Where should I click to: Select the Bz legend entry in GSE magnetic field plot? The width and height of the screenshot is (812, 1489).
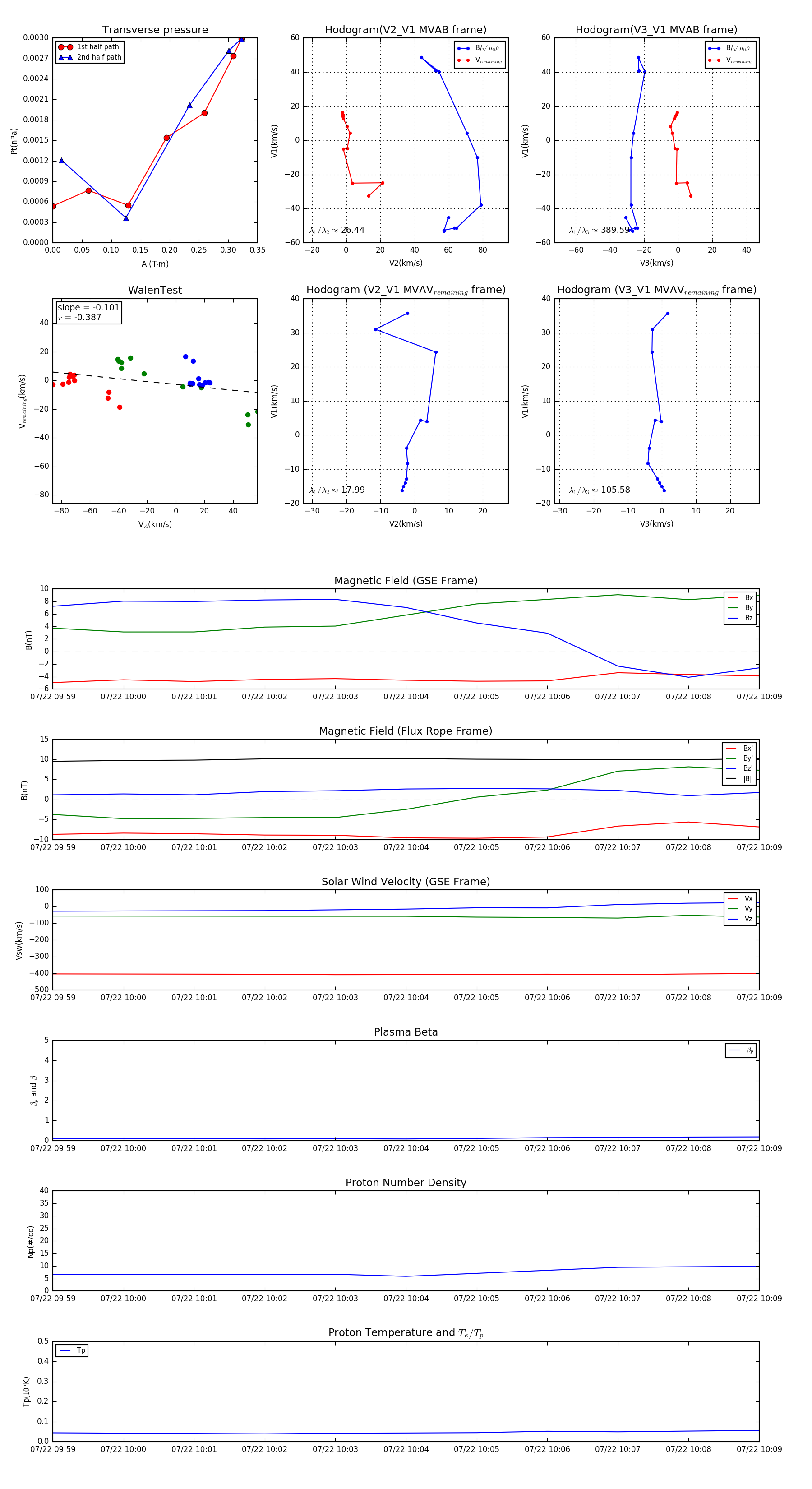(x=740, y=618)
